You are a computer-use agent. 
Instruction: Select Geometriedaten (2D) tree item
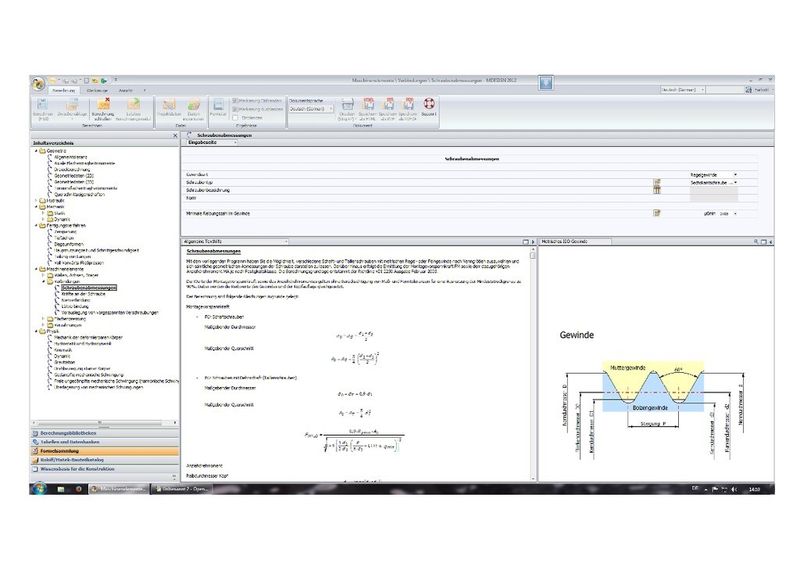coord(74,176)
